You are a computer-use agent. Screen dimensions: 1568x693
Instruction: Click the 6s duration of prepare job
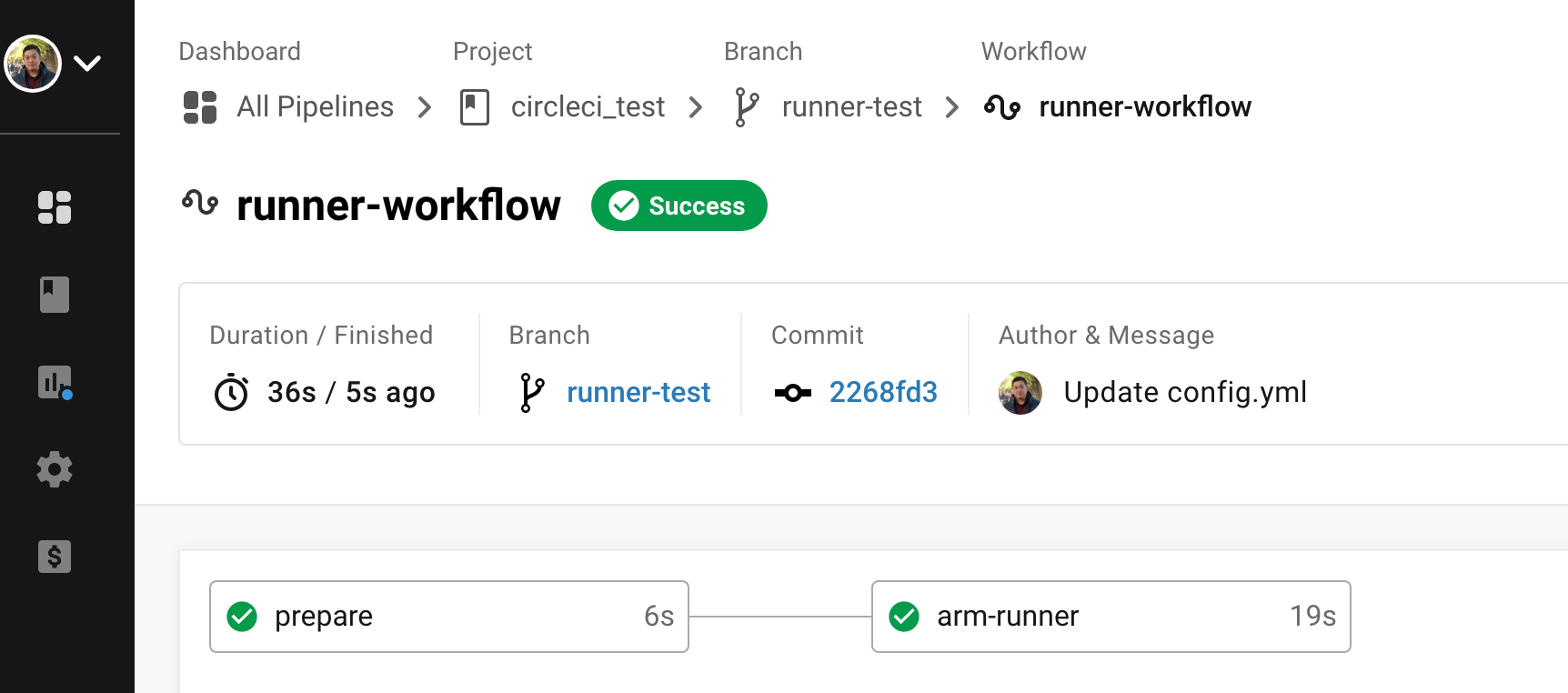tap(658, 617)
